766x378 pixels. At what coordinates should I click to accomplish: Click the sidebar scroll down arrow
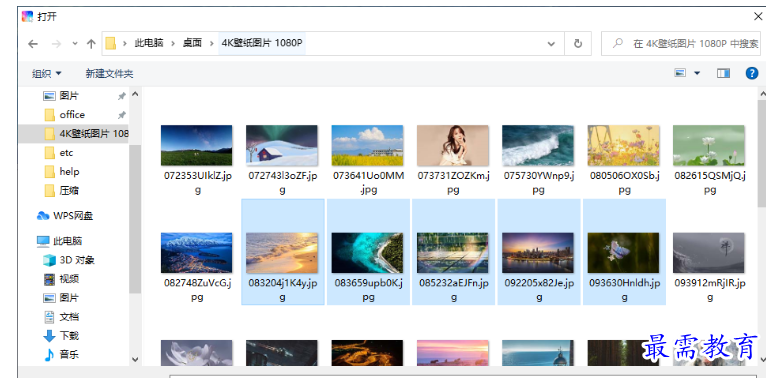pyautogui.click(x=135, y=359)
